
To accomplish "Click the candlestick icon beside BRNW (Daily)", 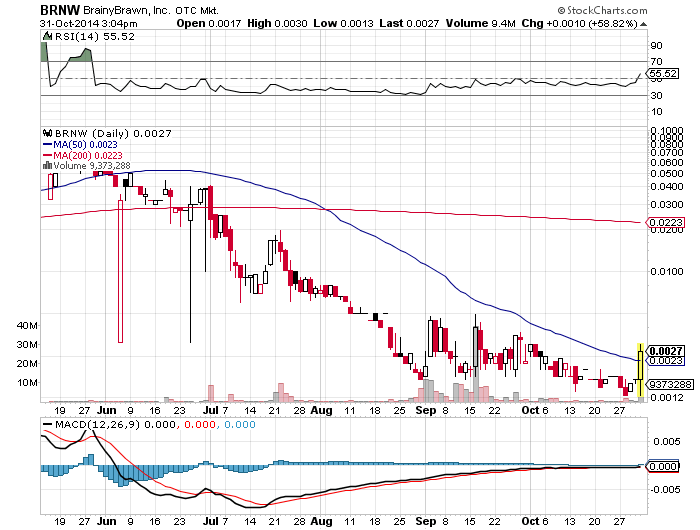I will pos(47,133).
